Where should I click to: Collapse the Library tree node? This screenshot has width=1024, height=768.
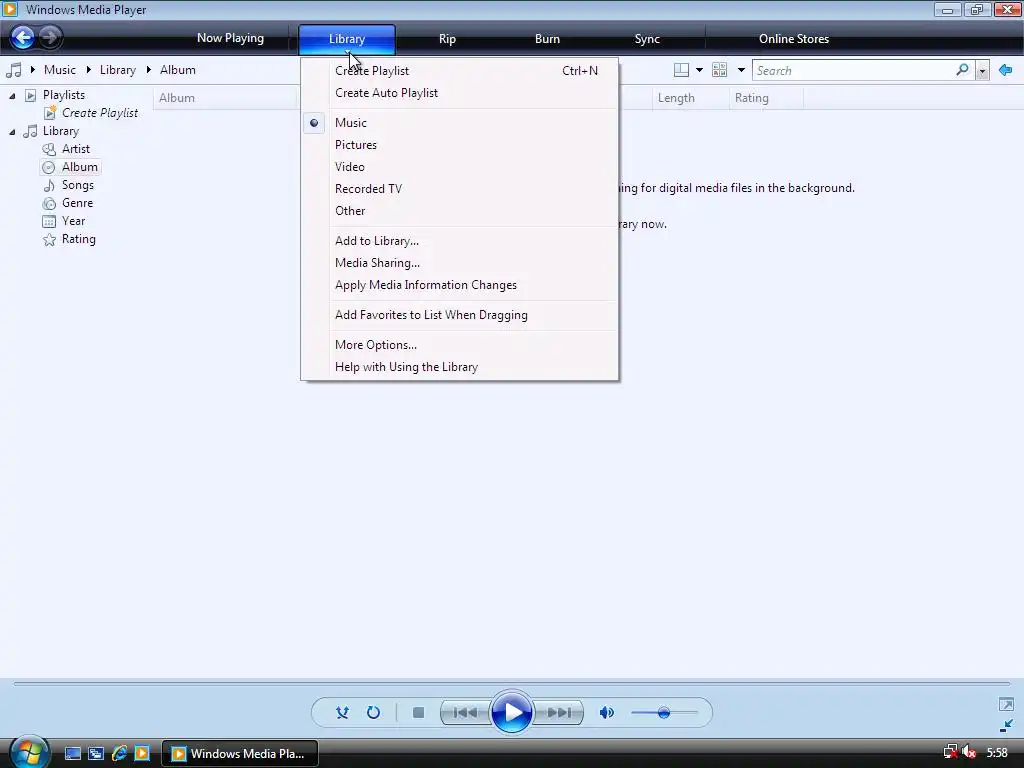pyautogui.click(x=12, y=132)
